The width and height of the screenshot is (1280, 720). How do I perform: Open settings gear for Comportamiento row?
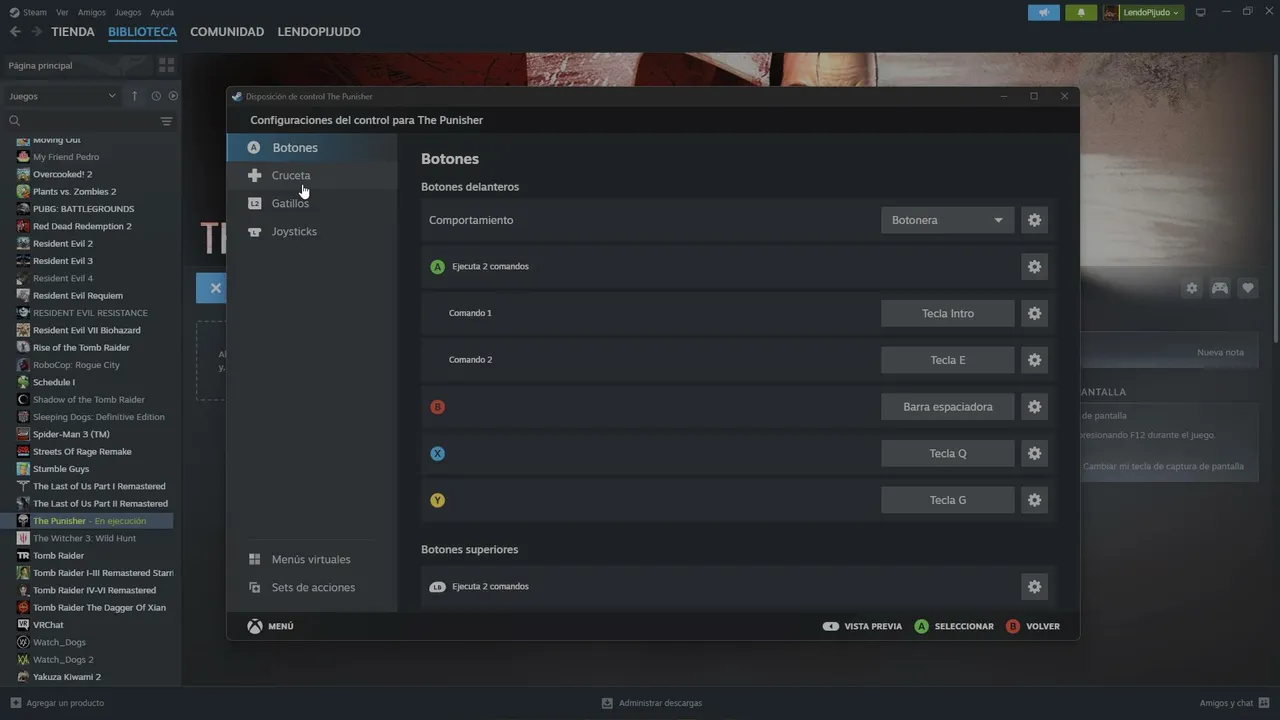tap(1034, 220)
